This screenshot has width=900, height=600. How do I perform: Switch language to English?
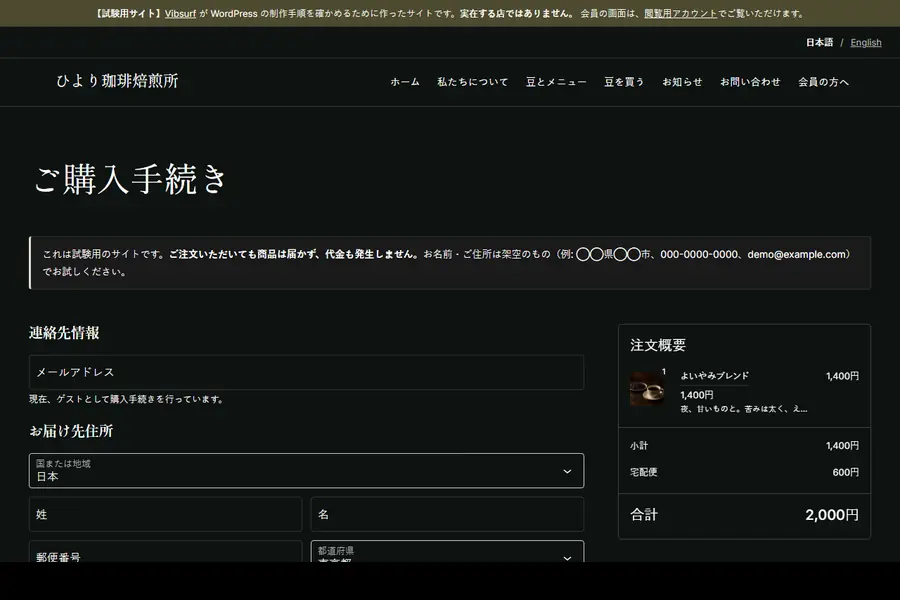(x=866, y=42)
